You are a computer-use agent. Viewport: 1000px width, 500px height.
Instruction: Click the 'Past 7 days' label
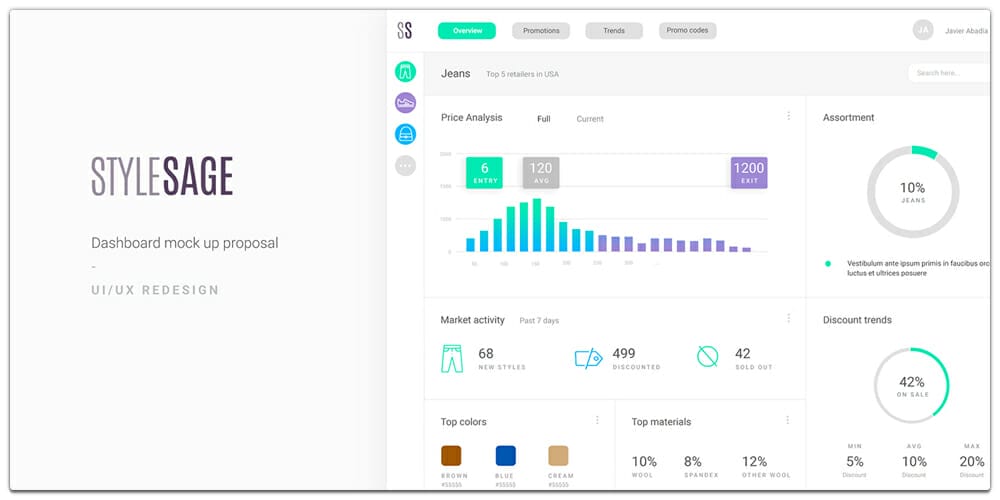[x=539, y=320]
